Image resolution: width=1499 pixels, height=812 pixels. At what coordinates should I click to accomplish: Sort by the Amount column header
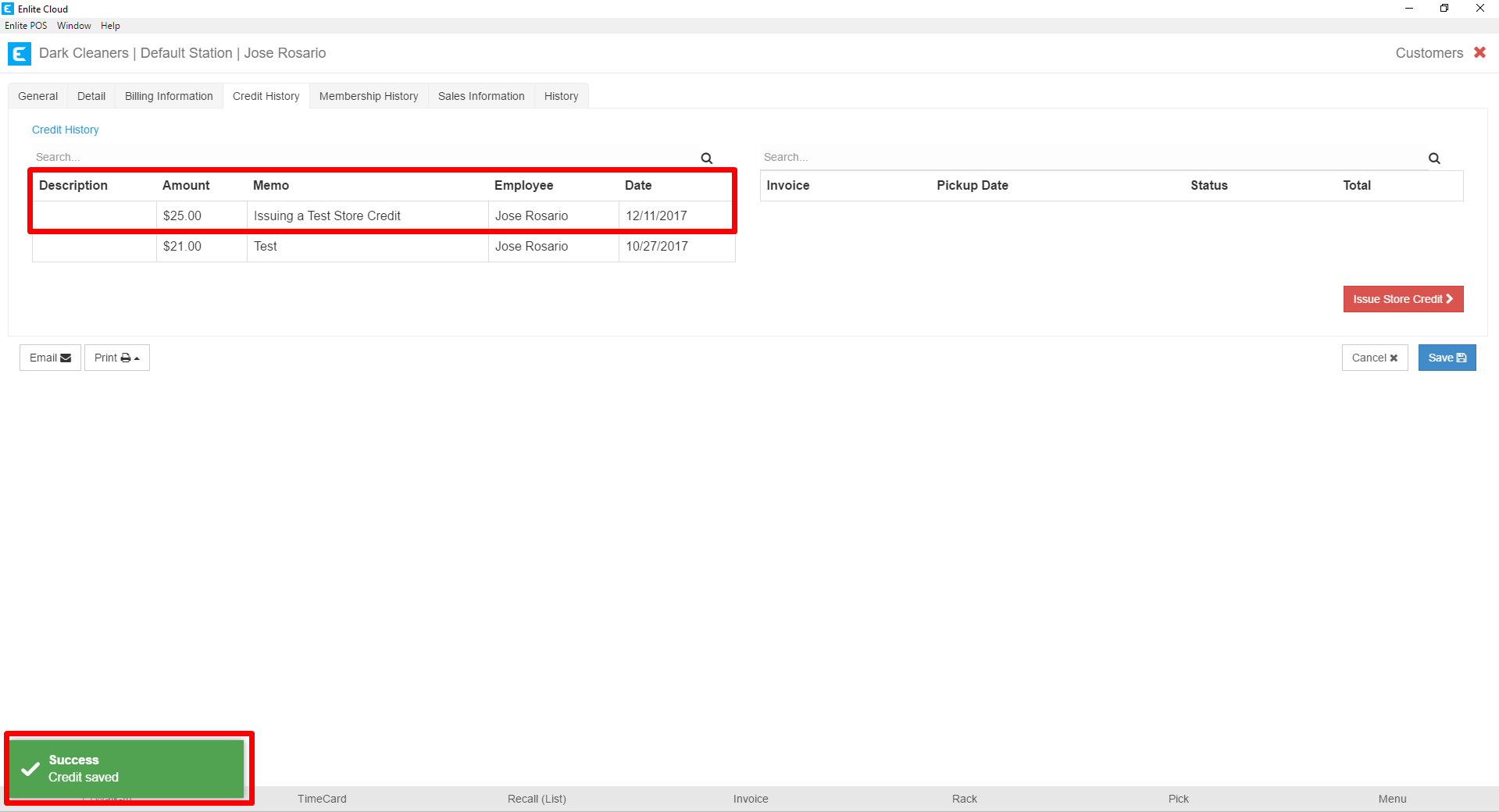pyautogui.click(x=186, y=185)
